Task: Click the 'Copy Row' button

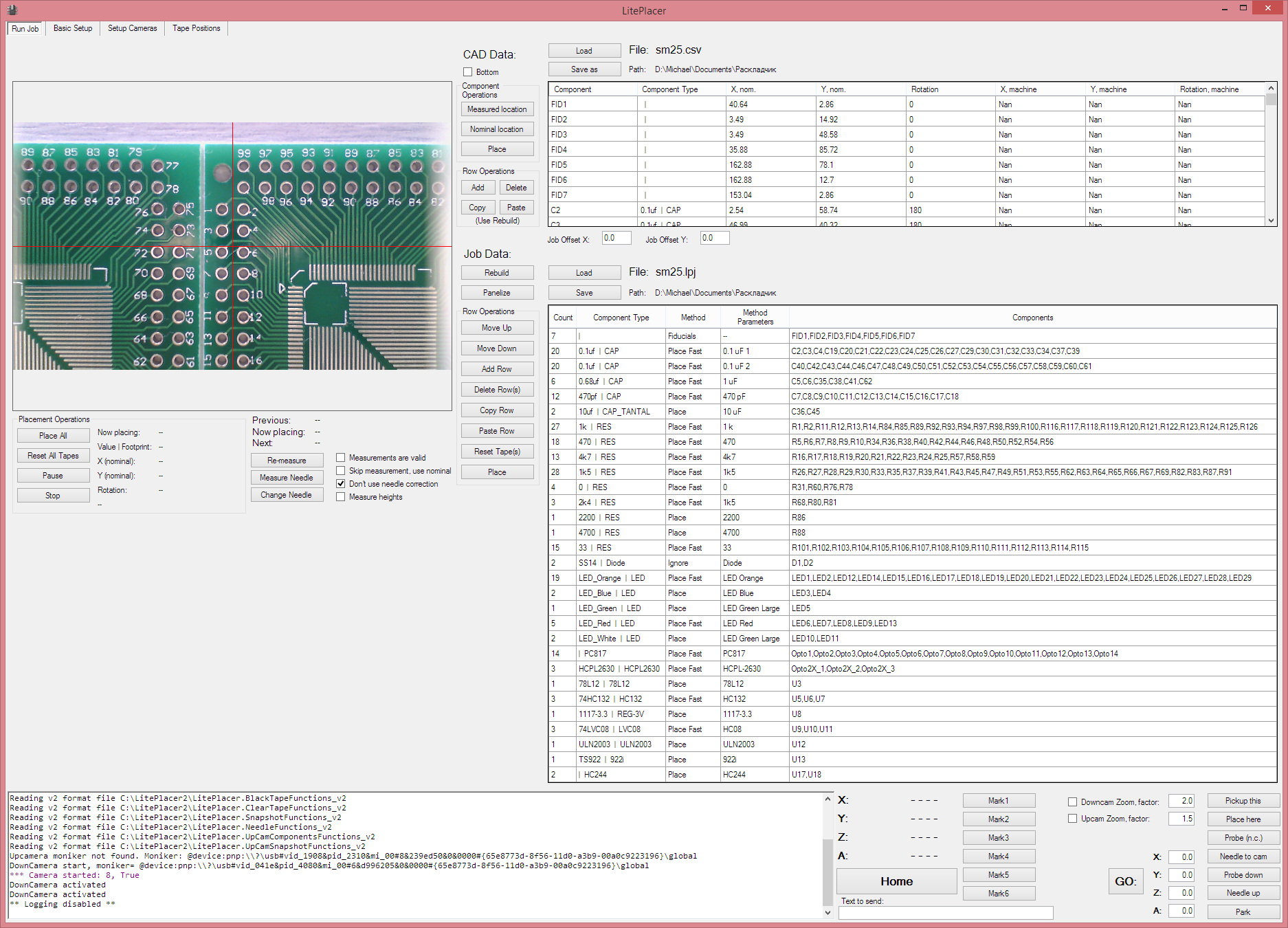Action: pos(497,410)
